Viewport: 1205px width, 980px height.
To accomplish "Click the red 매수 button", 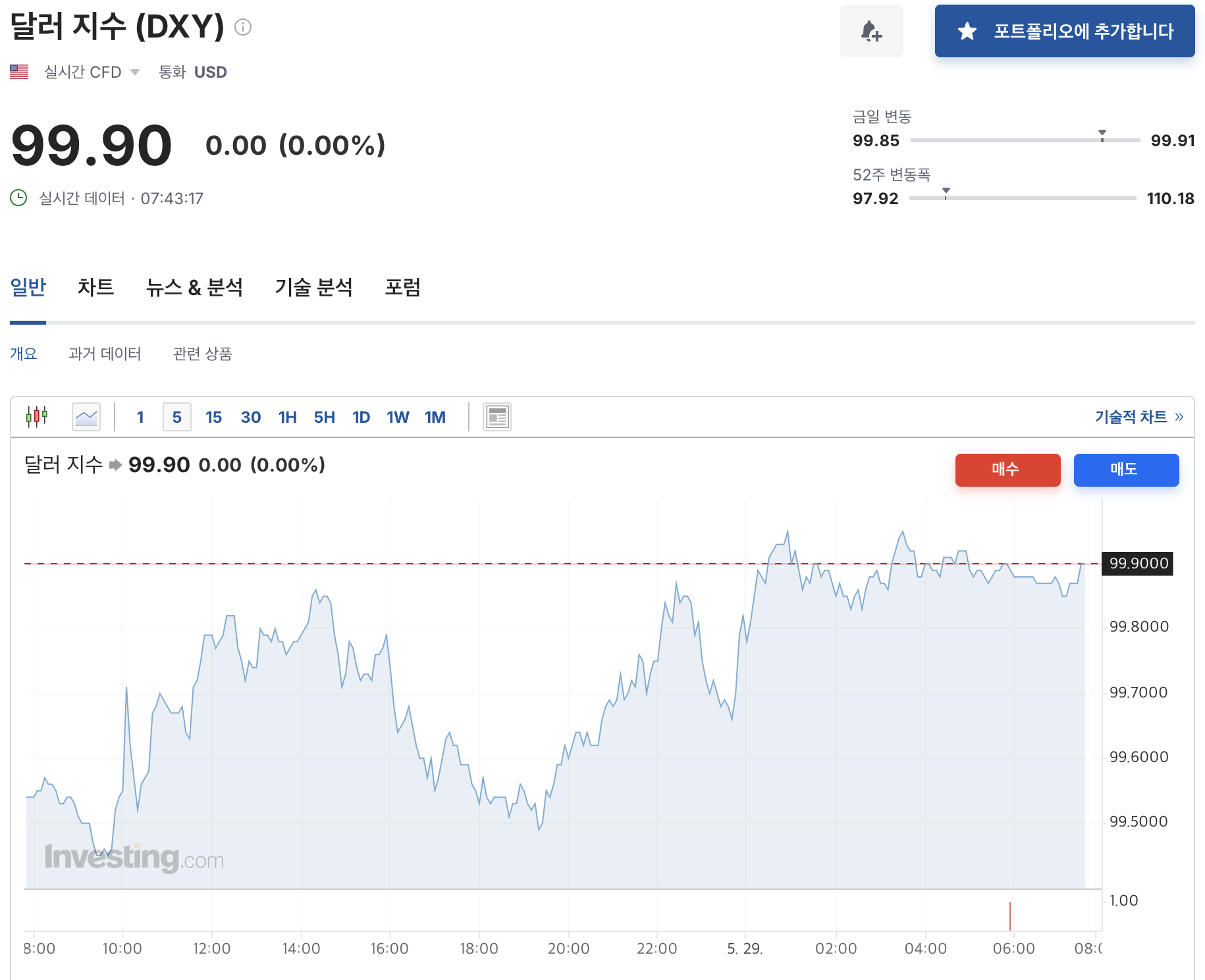I will pyautogui.click(x=1007, y=470).
